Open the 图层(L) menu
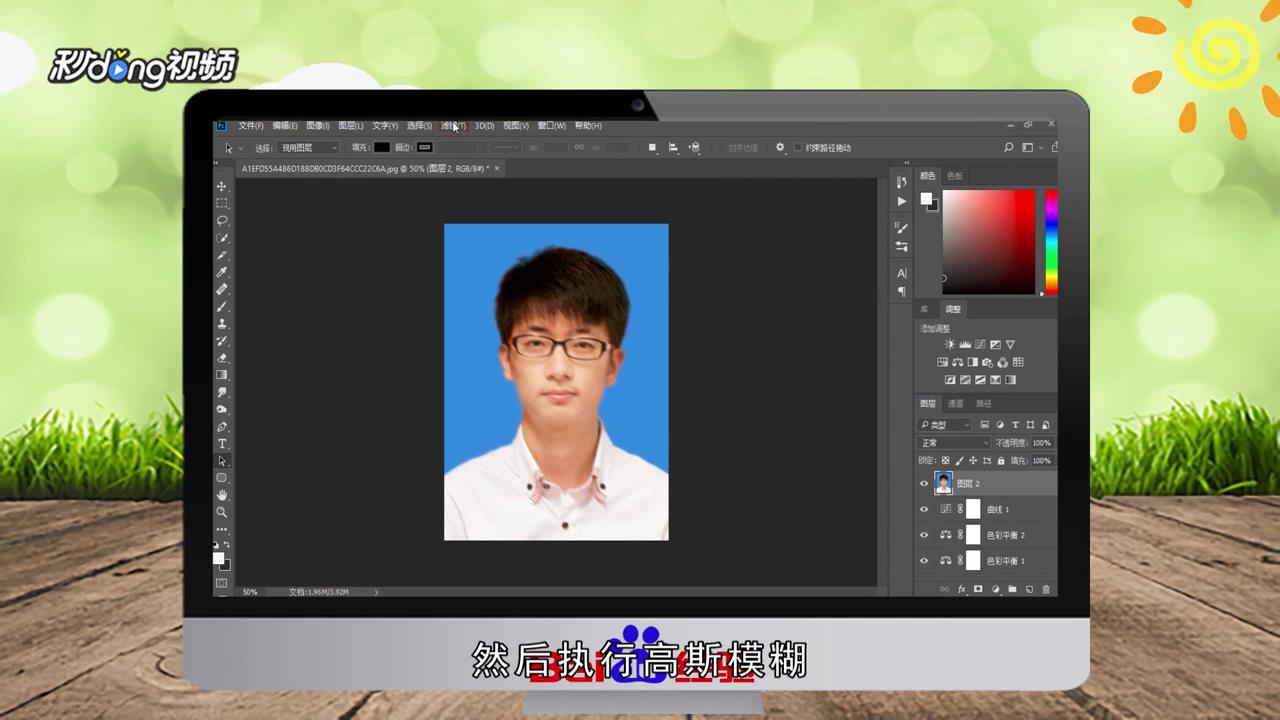Viewport: 1280px width, 720px height. point(351,126)
